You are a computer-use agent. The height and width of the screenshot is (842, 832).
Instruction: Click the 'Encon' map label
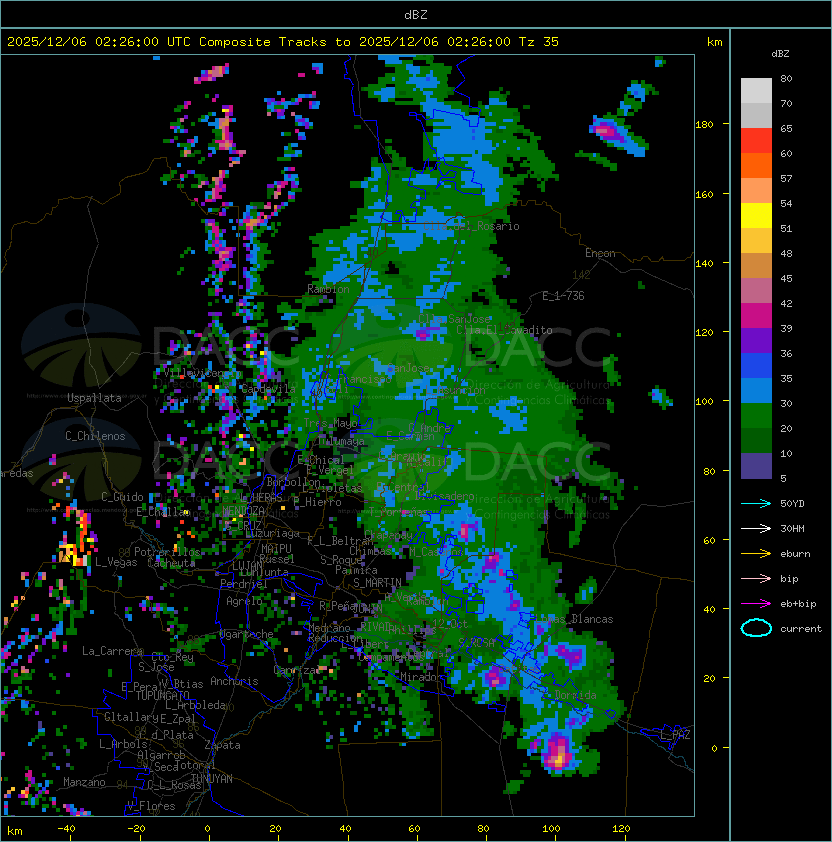[600, 253]
